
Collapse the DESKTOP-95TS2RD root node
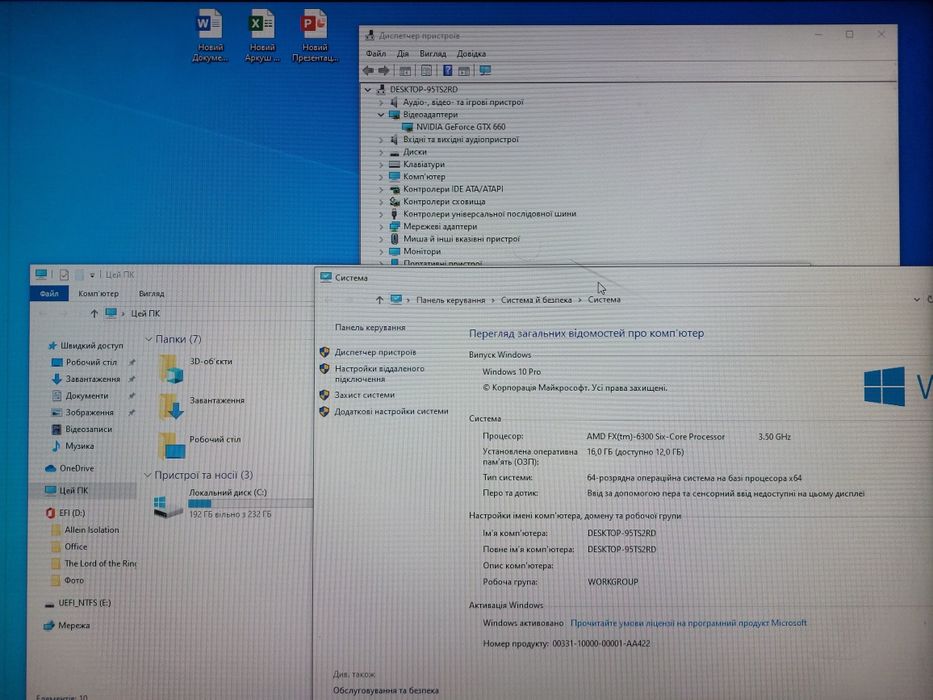(368, 90)
